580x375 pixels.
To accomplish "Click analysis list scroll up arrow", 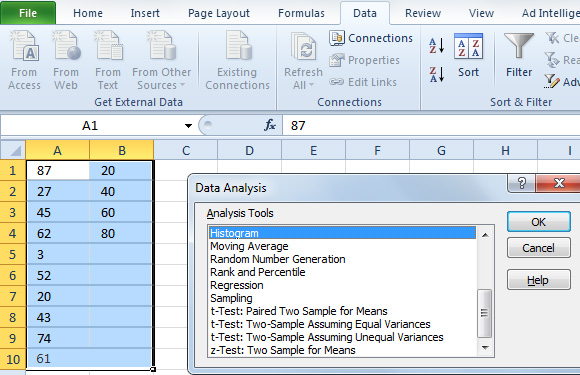I will tap(485, 234).
